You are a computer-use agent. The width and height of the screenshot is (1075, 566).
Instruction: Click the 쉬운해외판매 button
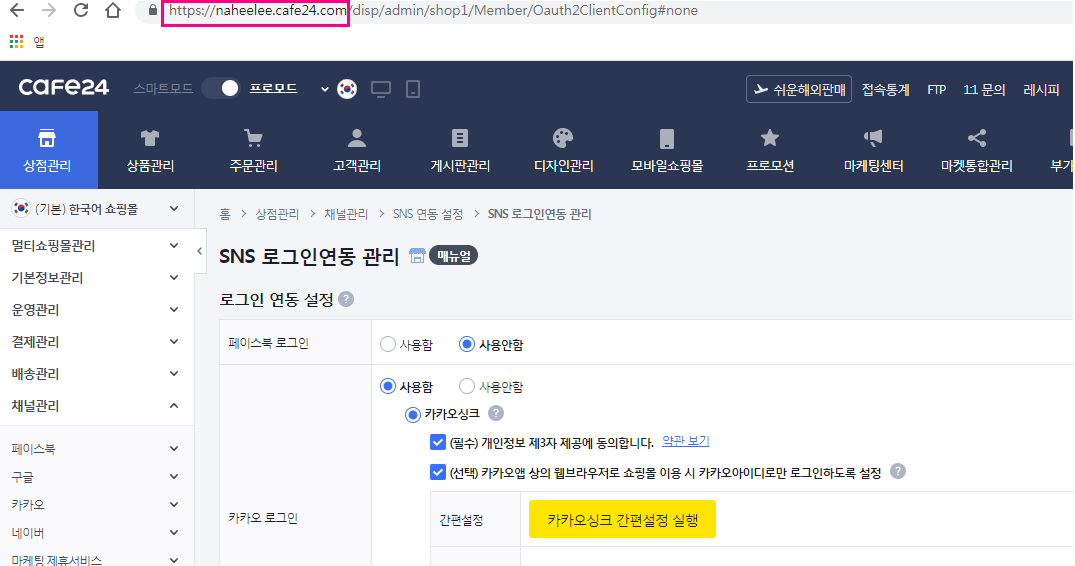click(x=799, y=89)
